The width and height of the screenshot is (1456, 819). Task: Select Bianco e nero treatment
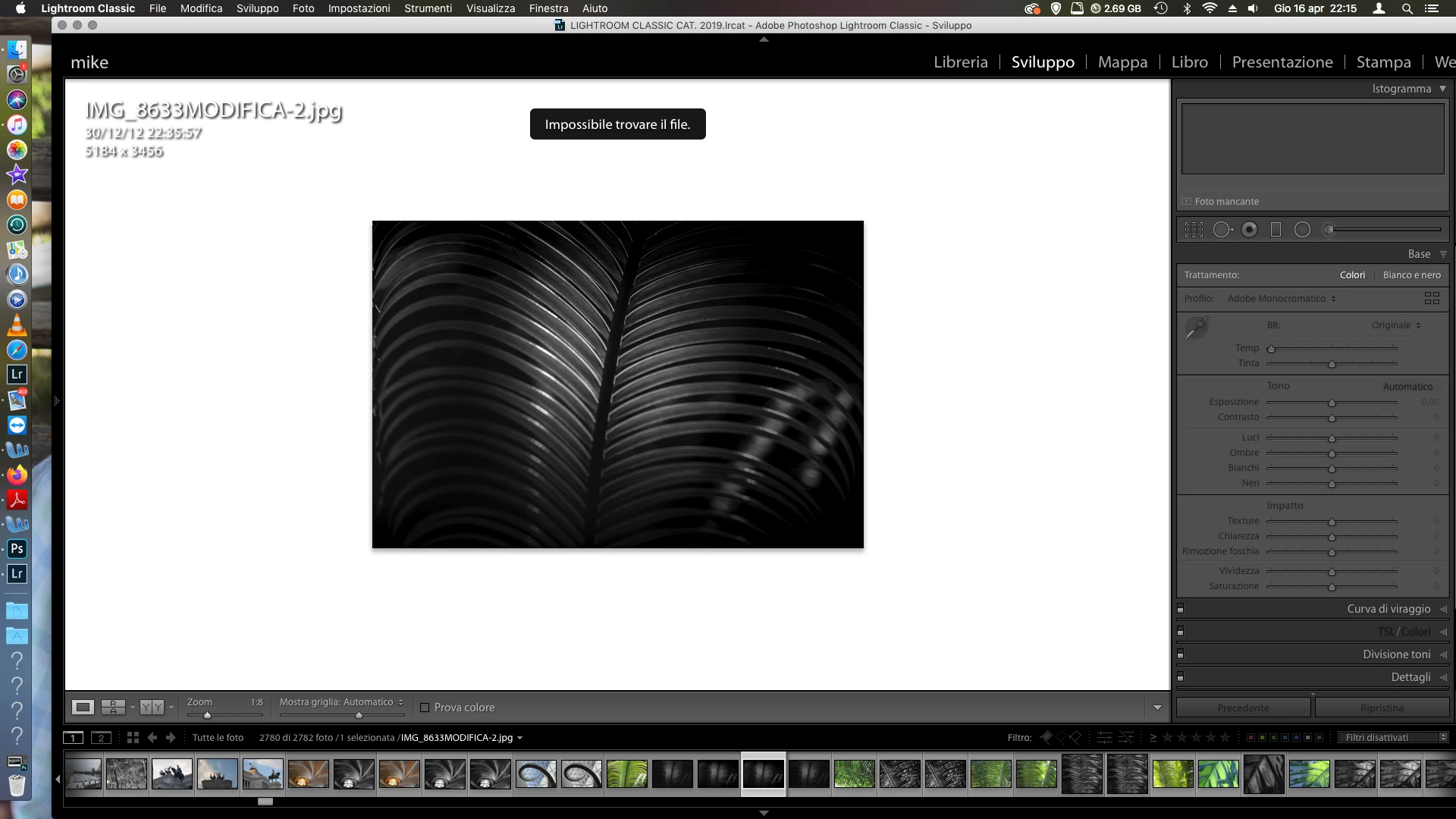tap(1411, 275)
